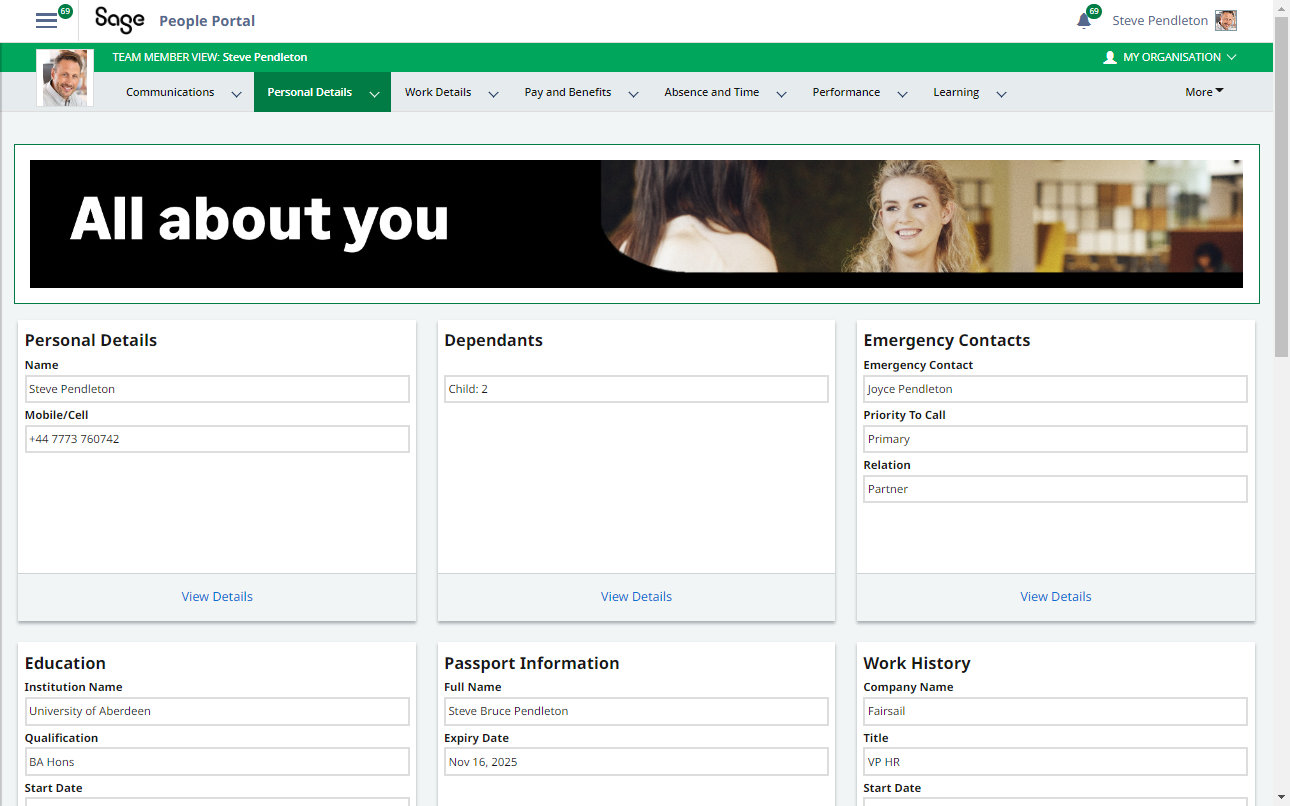Click Steve Pendleton's avatar in header
This screenshot has height=806, width=1290.
1225,21
